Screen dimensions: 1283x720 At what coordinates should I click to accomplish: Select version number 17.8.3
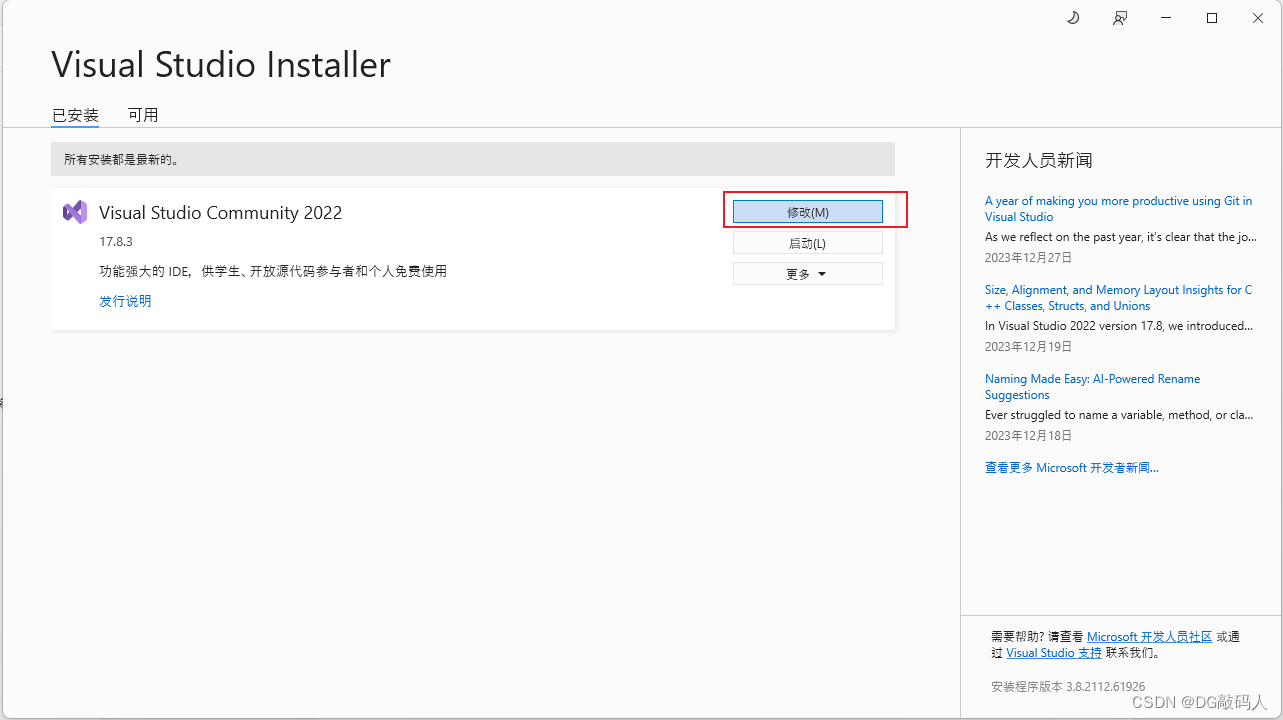pyautogui.click(x=116, y=242)
